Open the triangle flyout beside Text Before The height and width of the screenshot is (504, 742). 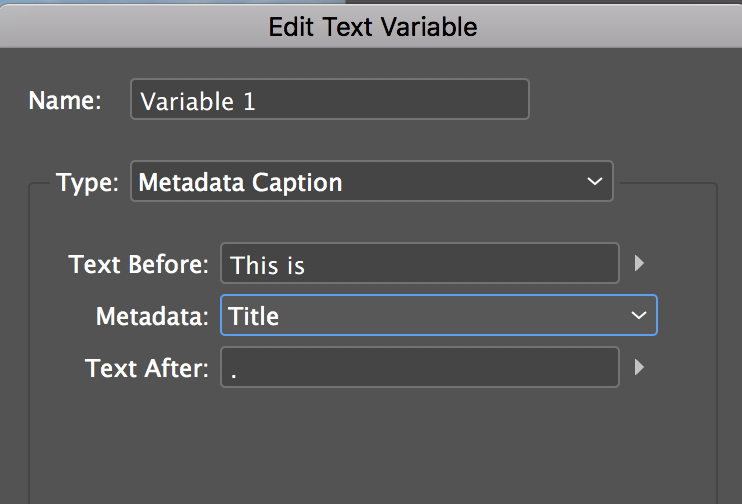tap(640, 264)
